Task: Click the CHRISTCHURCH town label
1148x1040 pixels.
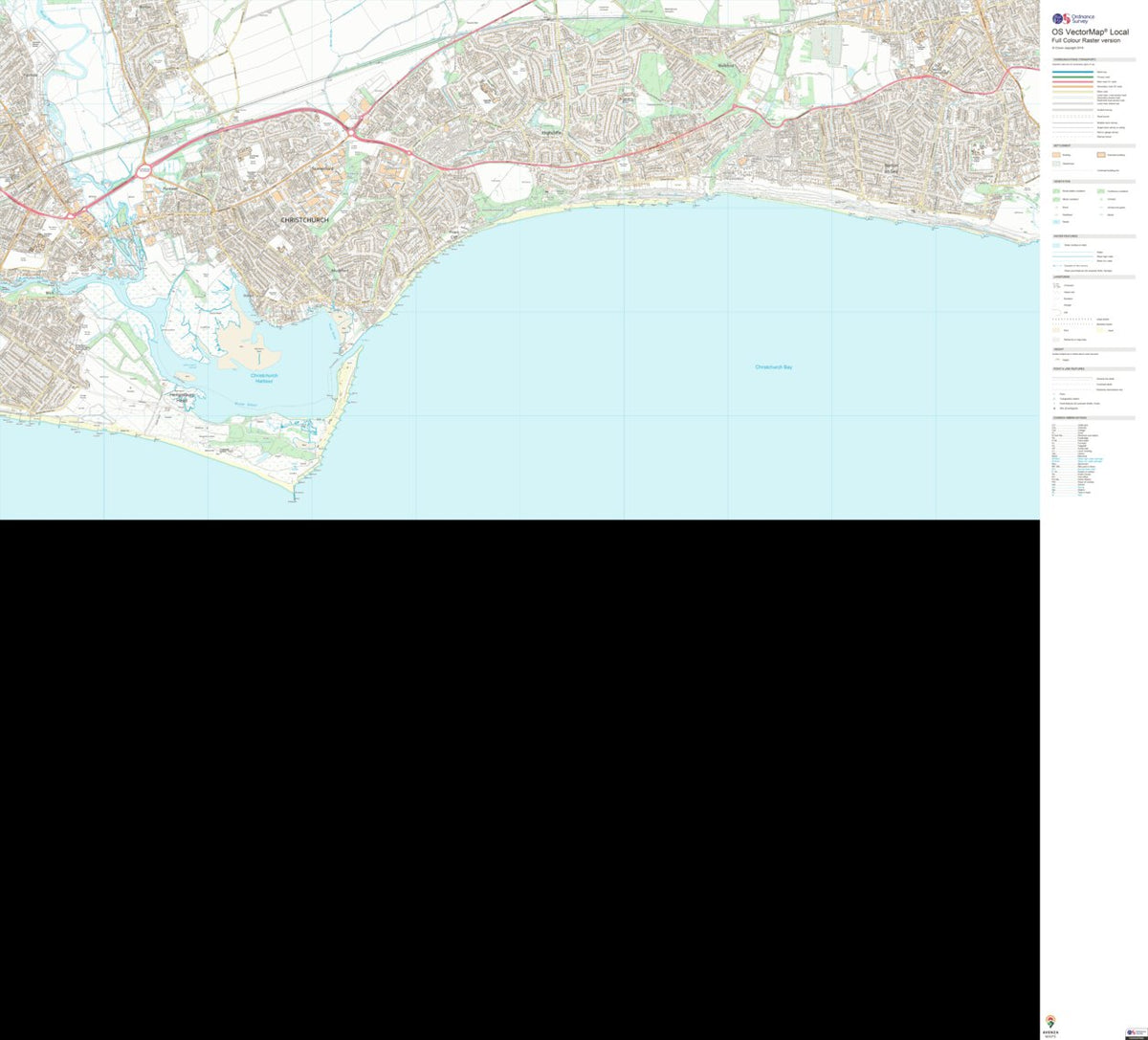Action: click(304, 220)
